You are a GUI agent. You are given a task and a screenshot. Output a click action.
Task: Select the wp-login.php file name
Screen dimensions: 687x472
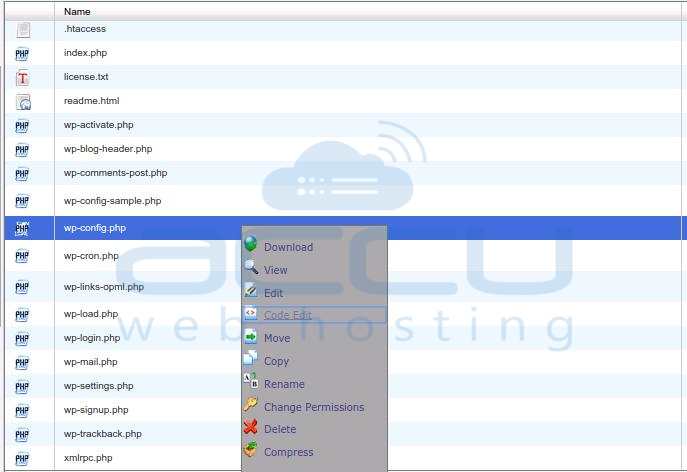coord(92,338)
